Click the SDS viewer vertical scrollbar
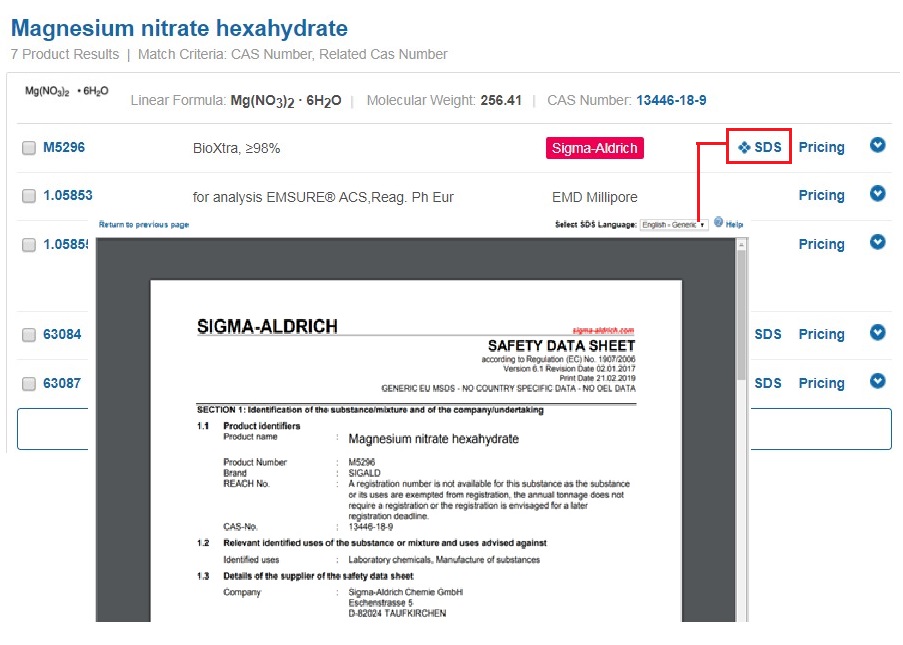This screenshot has width=903, height=645. tap(741, 314)
